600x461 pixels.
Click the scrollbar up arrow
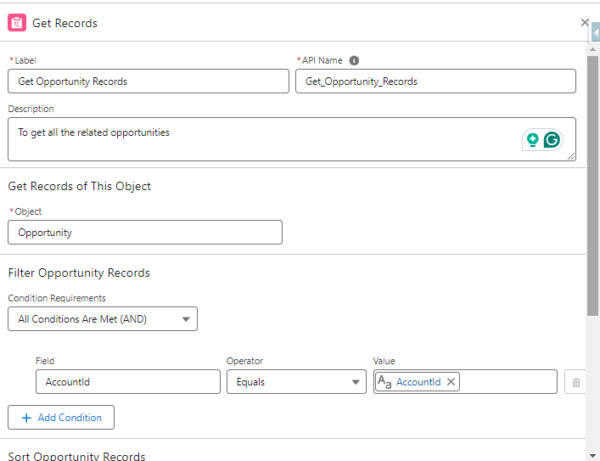point(593,49)
